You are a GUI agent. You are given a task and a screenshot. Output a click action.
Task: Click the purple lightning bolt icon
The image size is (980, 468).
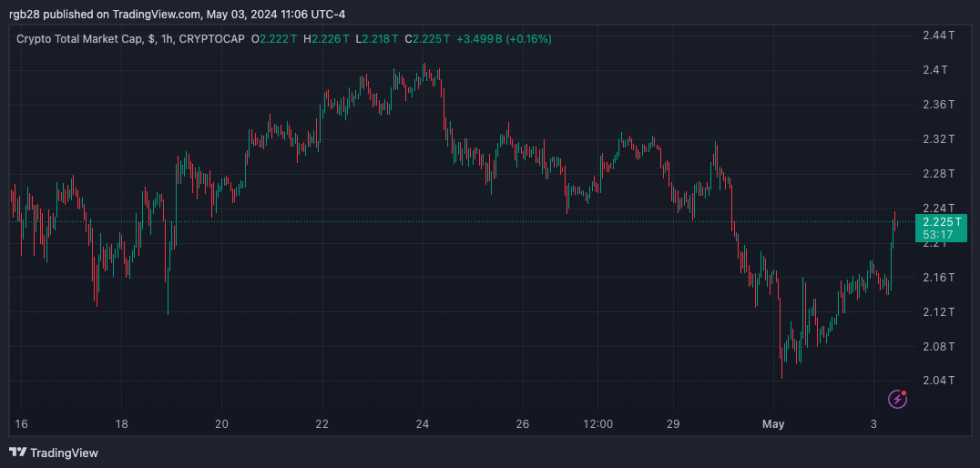(x=898, y=399)
